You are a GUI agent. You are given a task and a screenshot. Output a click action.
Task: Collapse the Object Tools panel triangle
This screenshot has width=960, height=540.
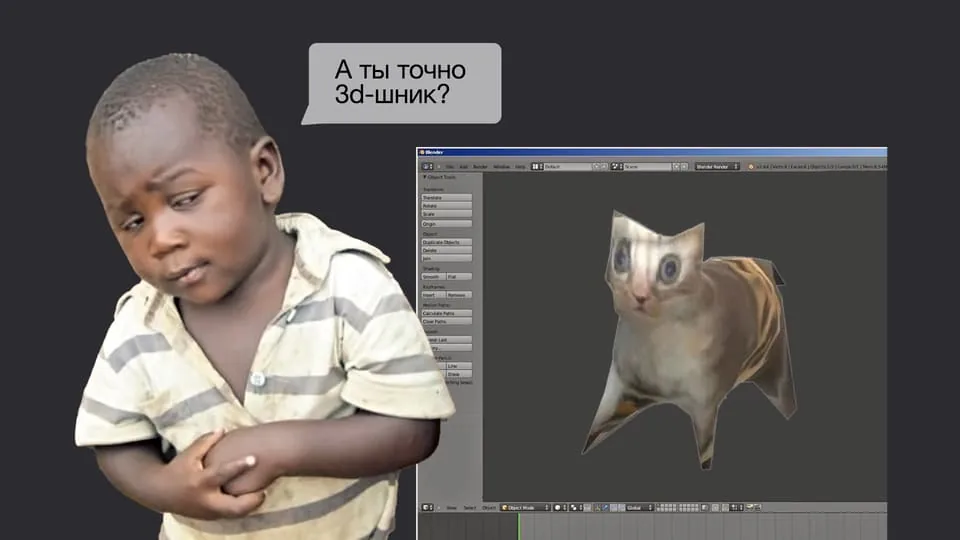[424, 177]
